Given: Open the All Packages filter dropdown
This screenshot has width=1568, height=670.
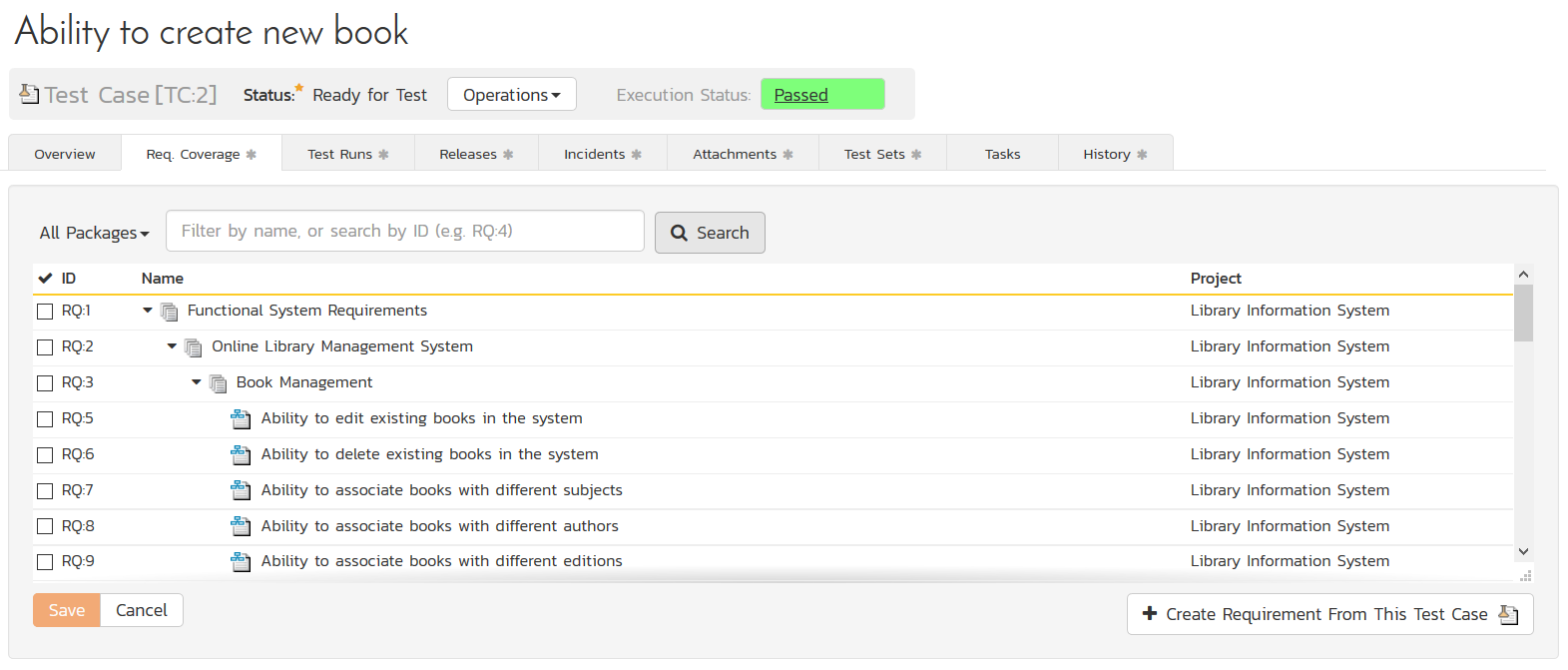Looking at the screenshot, I should 94,233.
